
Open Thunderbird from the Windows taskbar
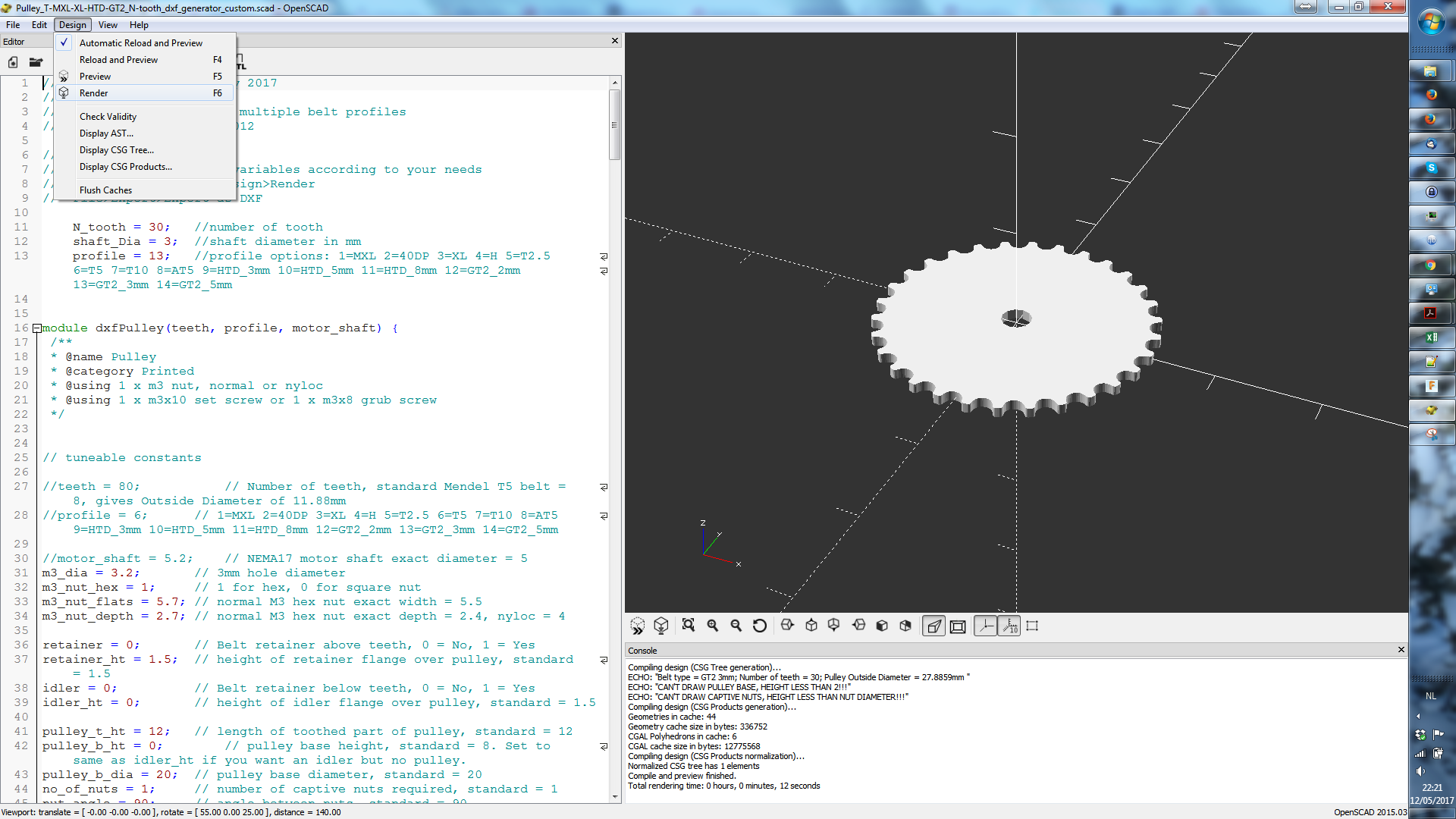(x=1430, y=143)
